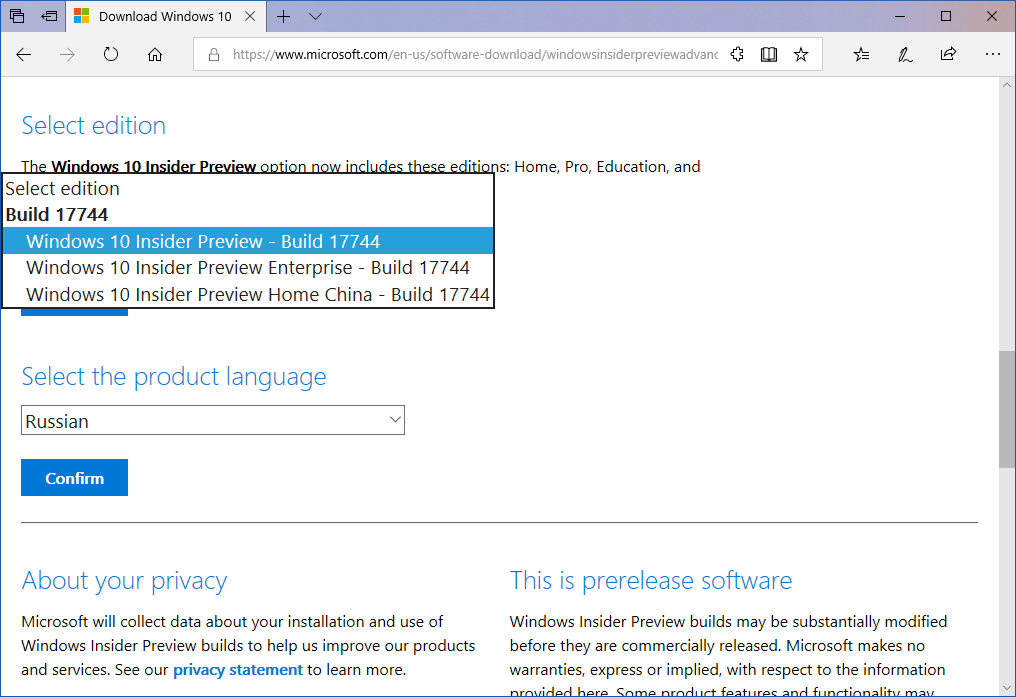Open the privacy statement link
1016x697 pixels.
237,669
